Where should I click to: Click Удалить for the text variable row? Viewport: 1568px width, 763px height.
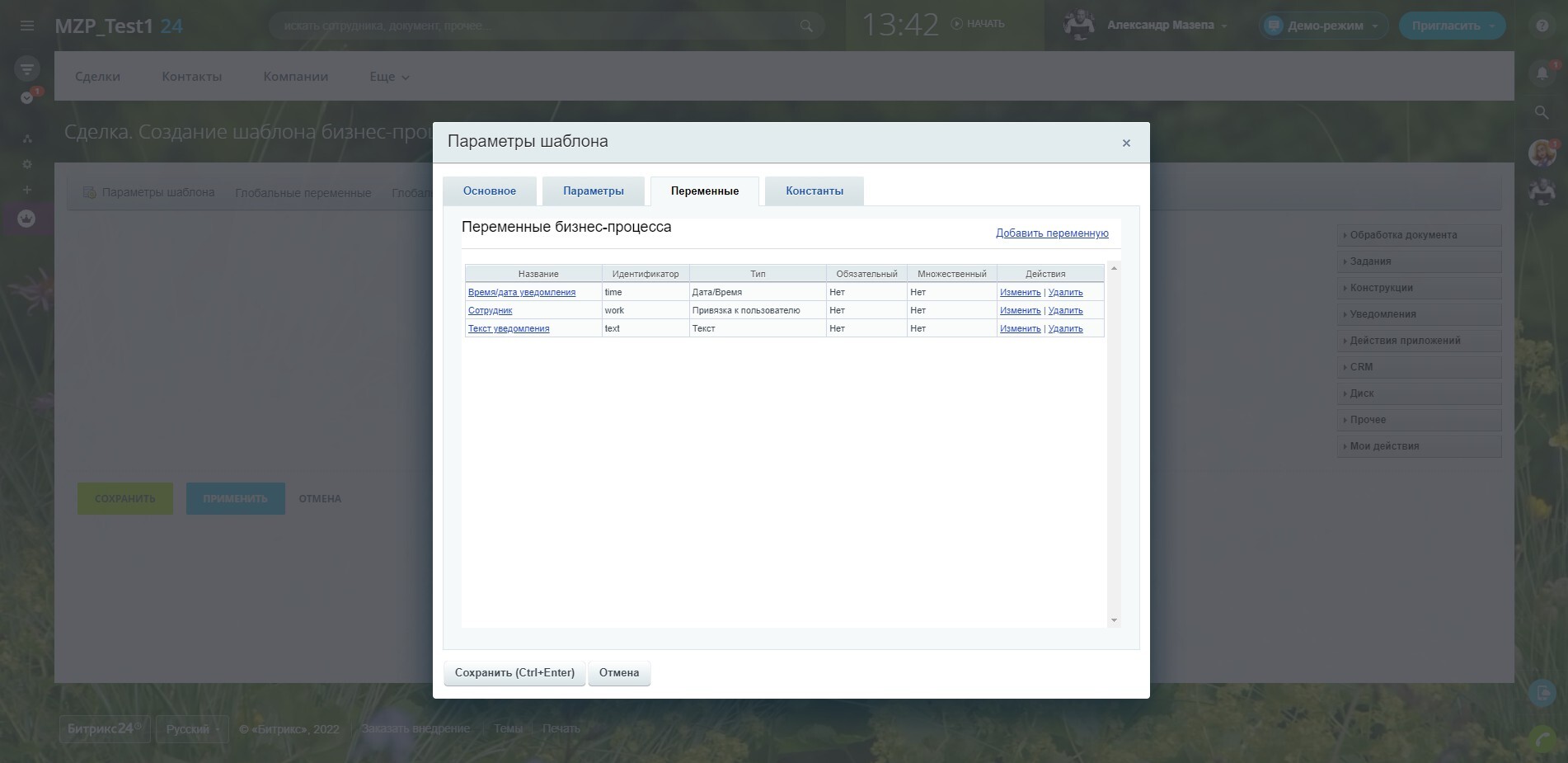click(x=1066, y=328)
